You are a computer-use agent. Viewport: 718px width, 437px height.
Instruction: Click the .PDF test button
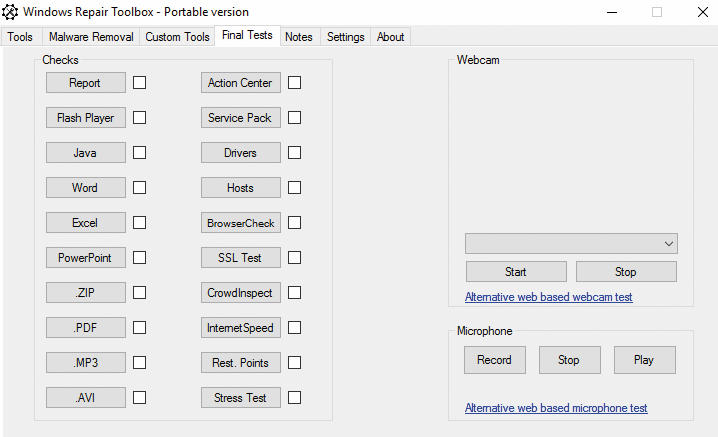[86, 328]
